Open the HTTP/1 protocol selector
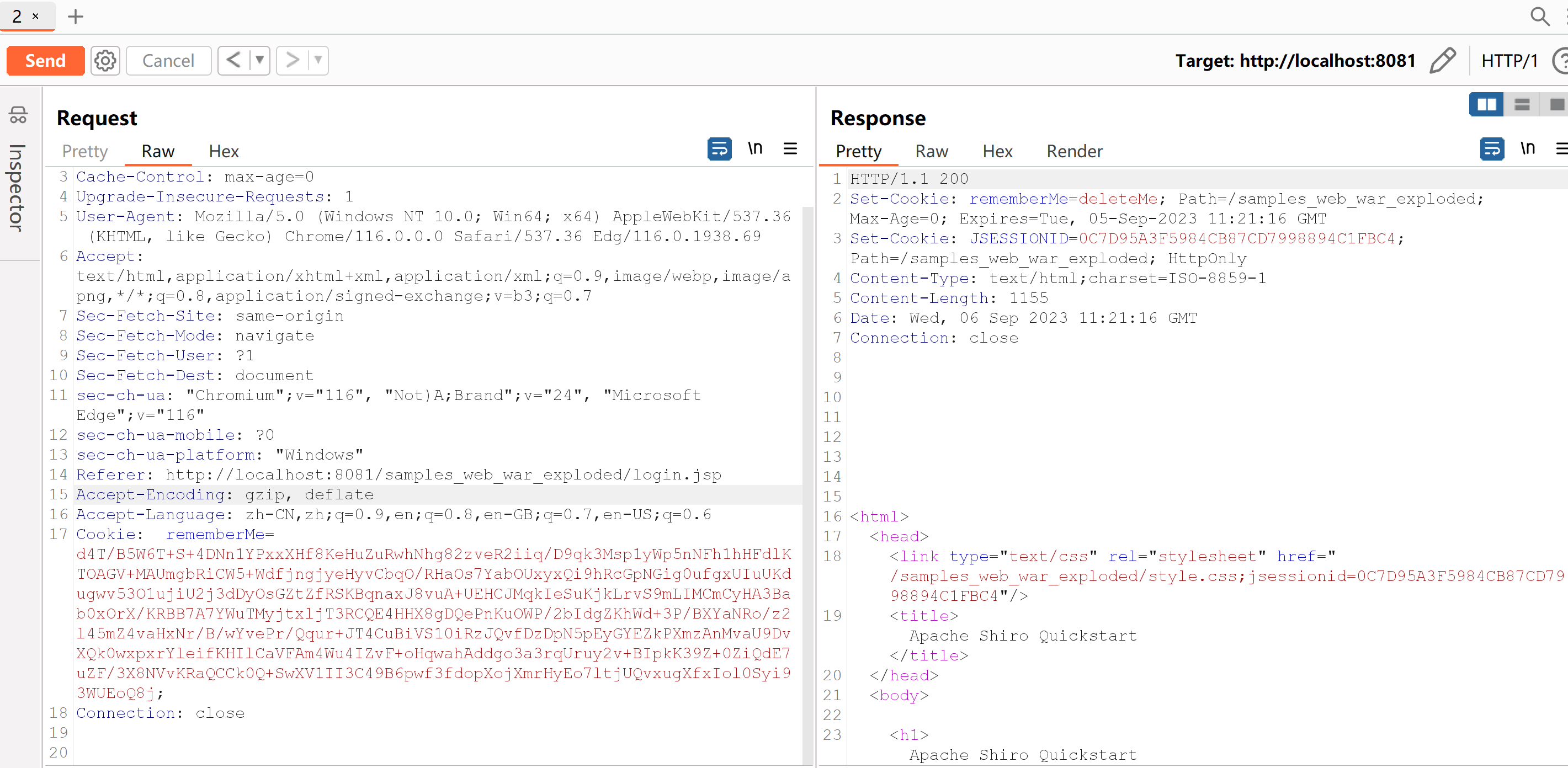 [1509, 60]
